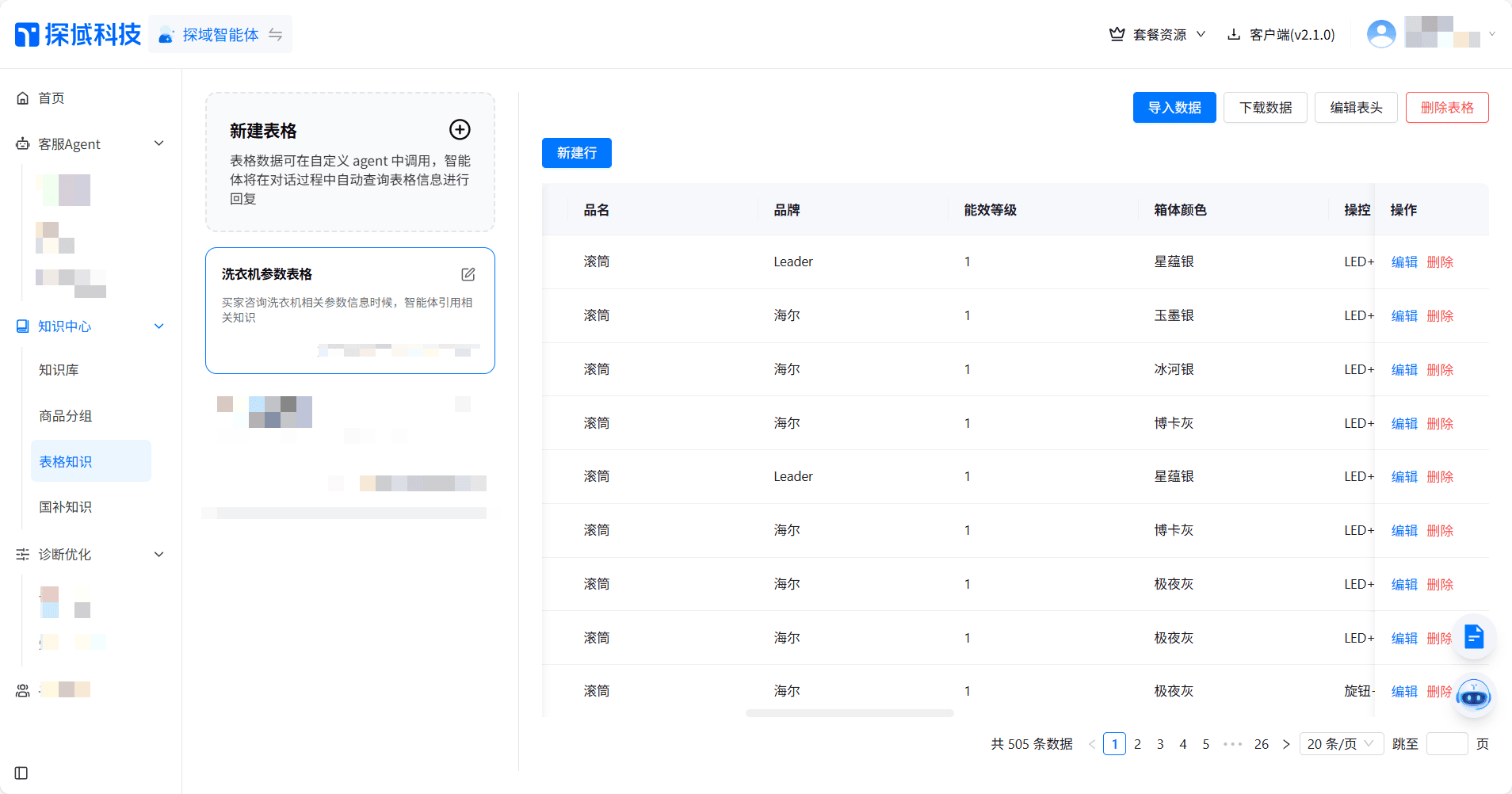
Task: Click the red 删除表格 button
Action: pyautogui.click(x=1446, y=108)
